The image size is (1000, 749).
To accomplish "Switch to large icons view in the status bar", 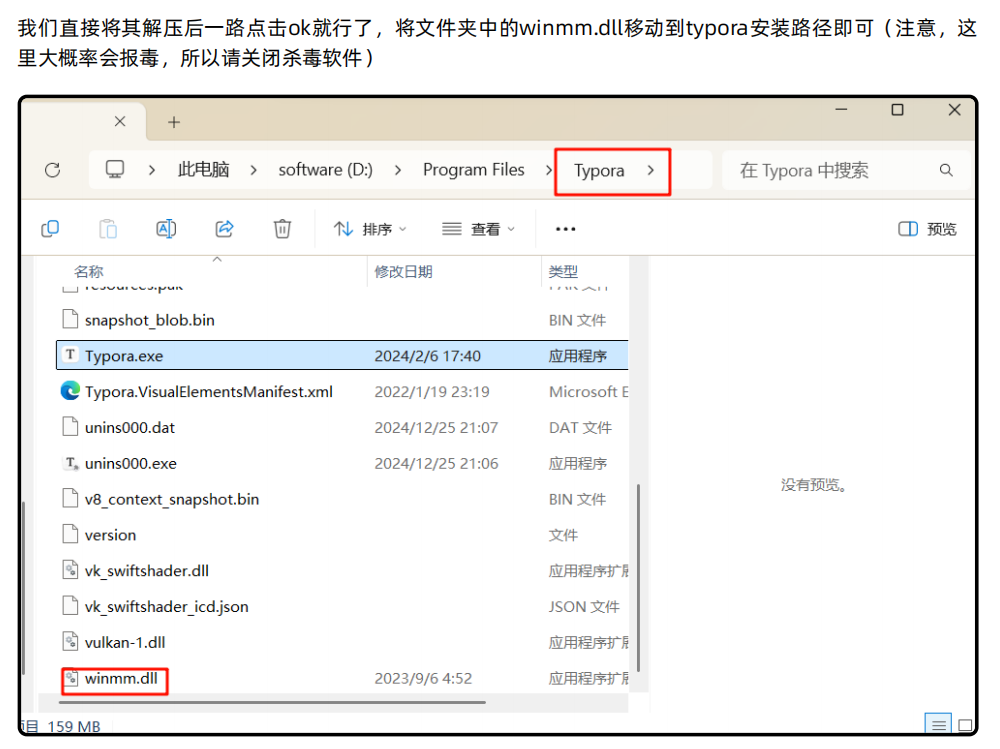I will pos(965,725).
